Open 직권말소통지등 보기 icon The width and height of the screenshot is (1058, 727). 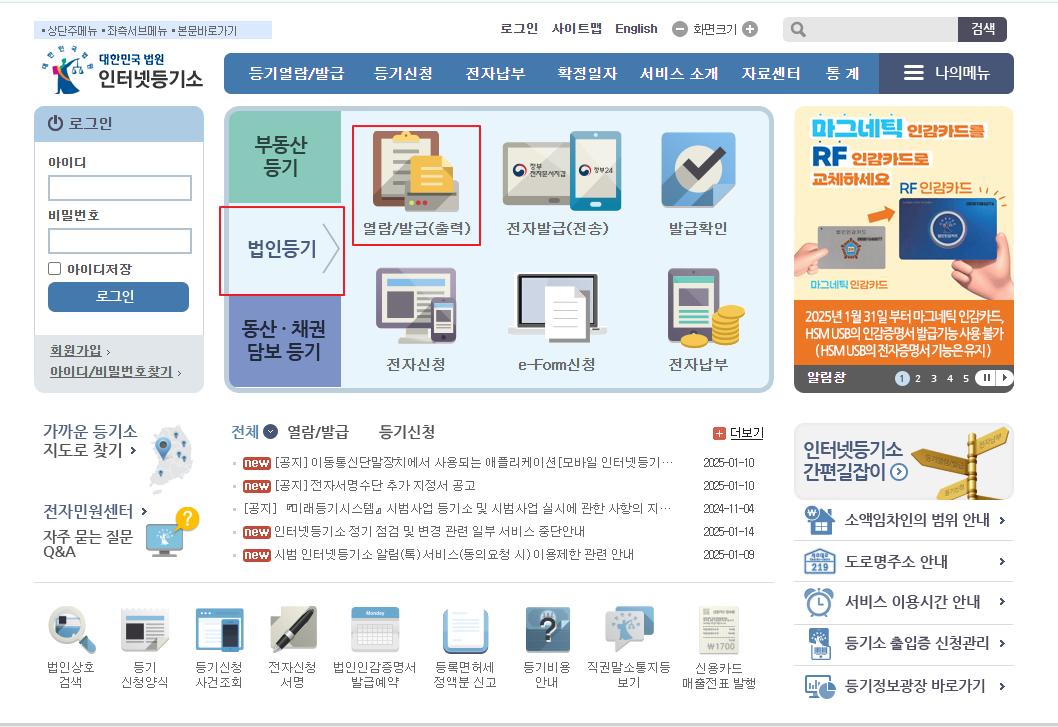click(x=629, y=628)
